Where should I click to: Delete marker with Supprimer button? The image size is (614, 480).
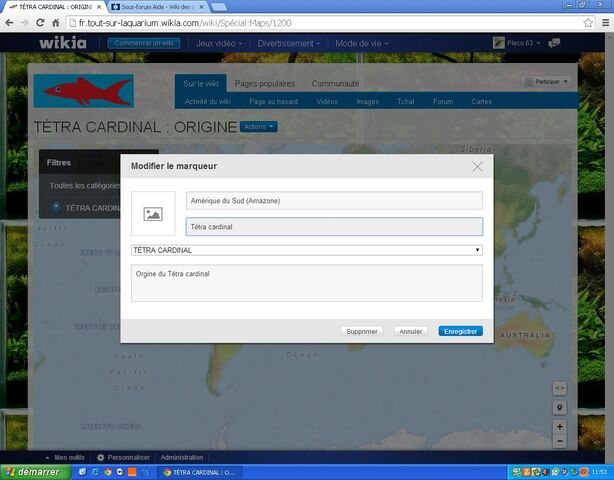click(x=361, y=331)
